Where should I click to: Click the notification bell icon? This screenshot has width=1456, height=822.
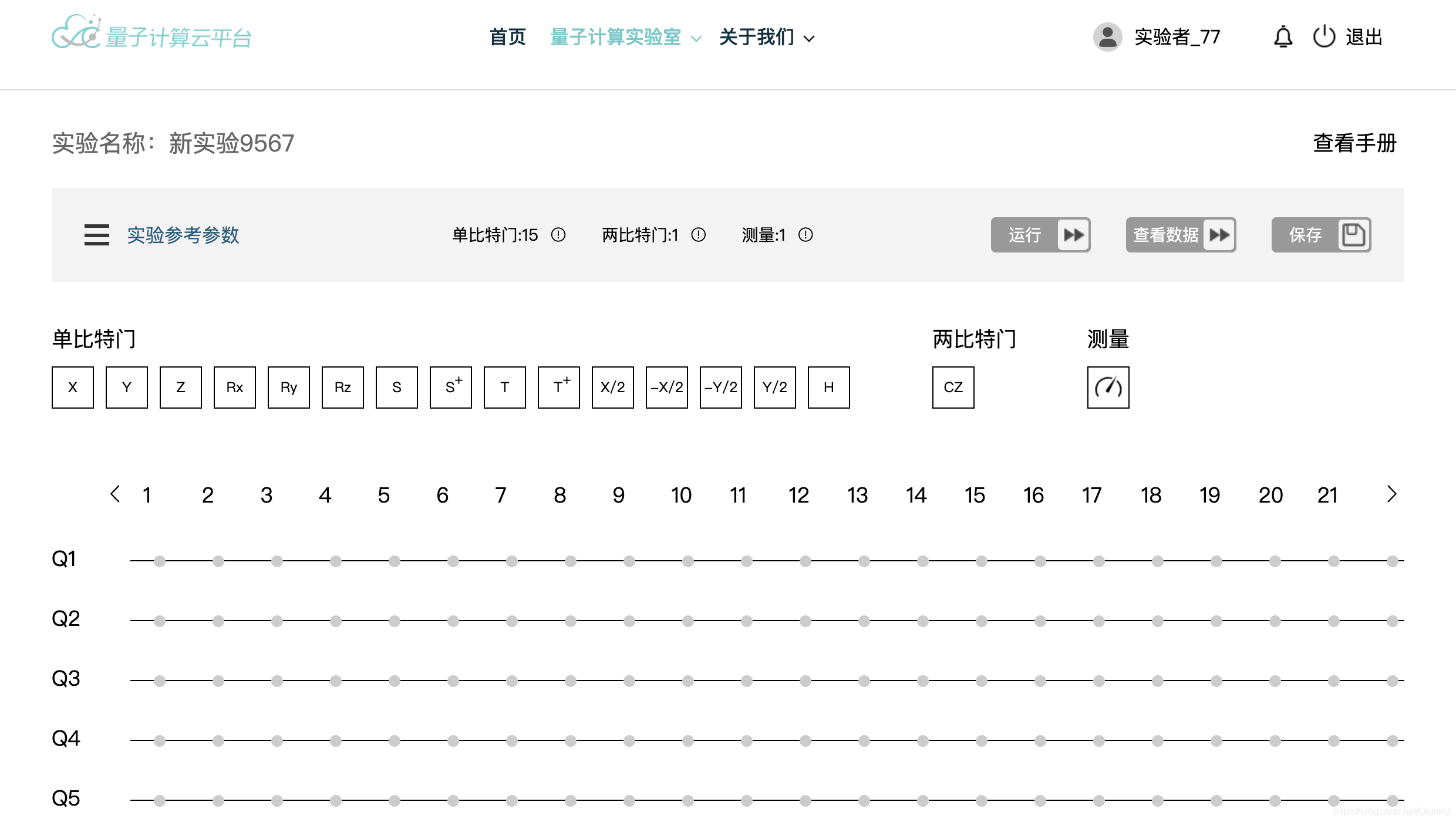1283,36
